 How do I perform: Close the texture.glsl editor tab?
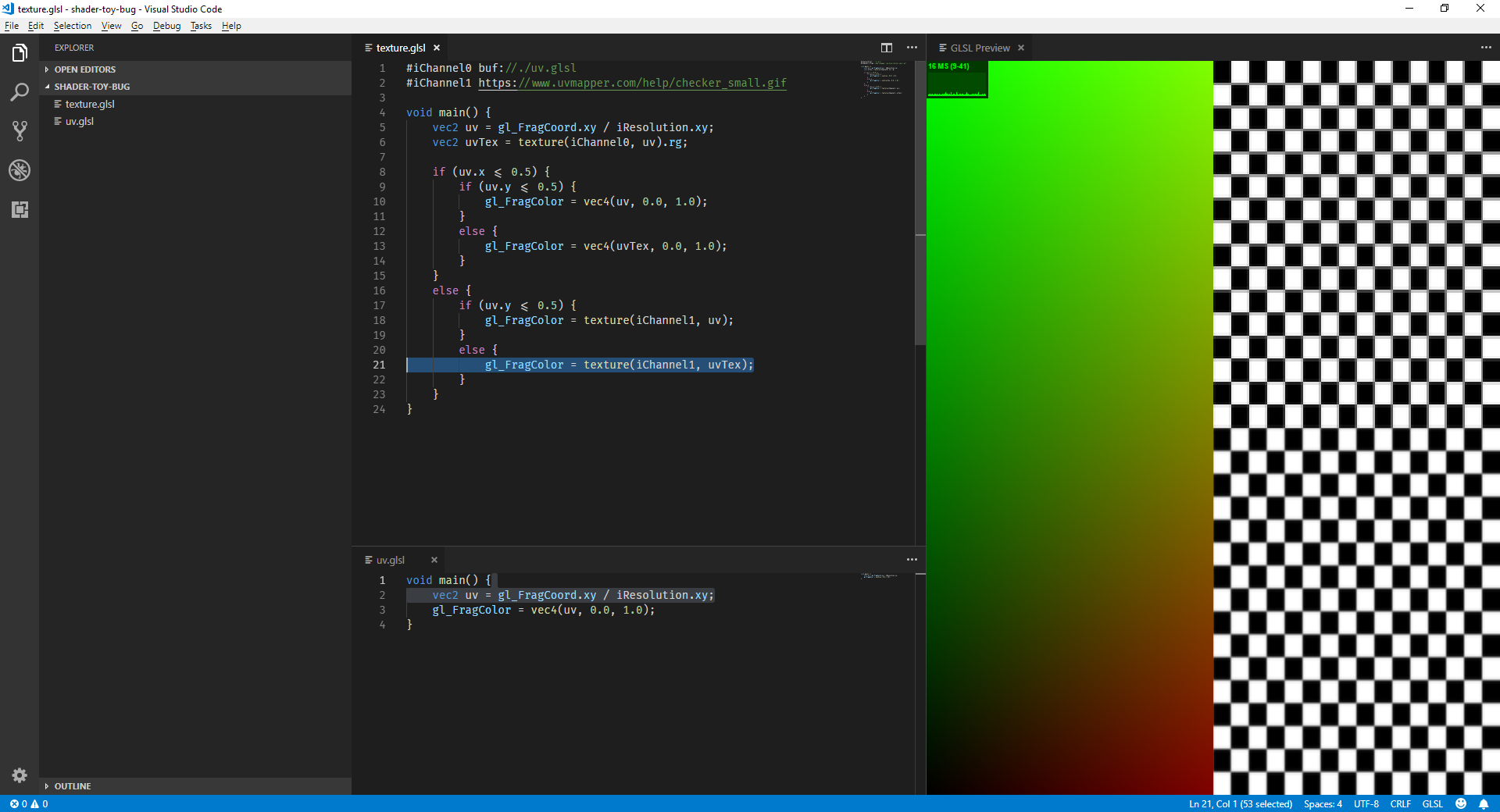click(x=437, y=48)
